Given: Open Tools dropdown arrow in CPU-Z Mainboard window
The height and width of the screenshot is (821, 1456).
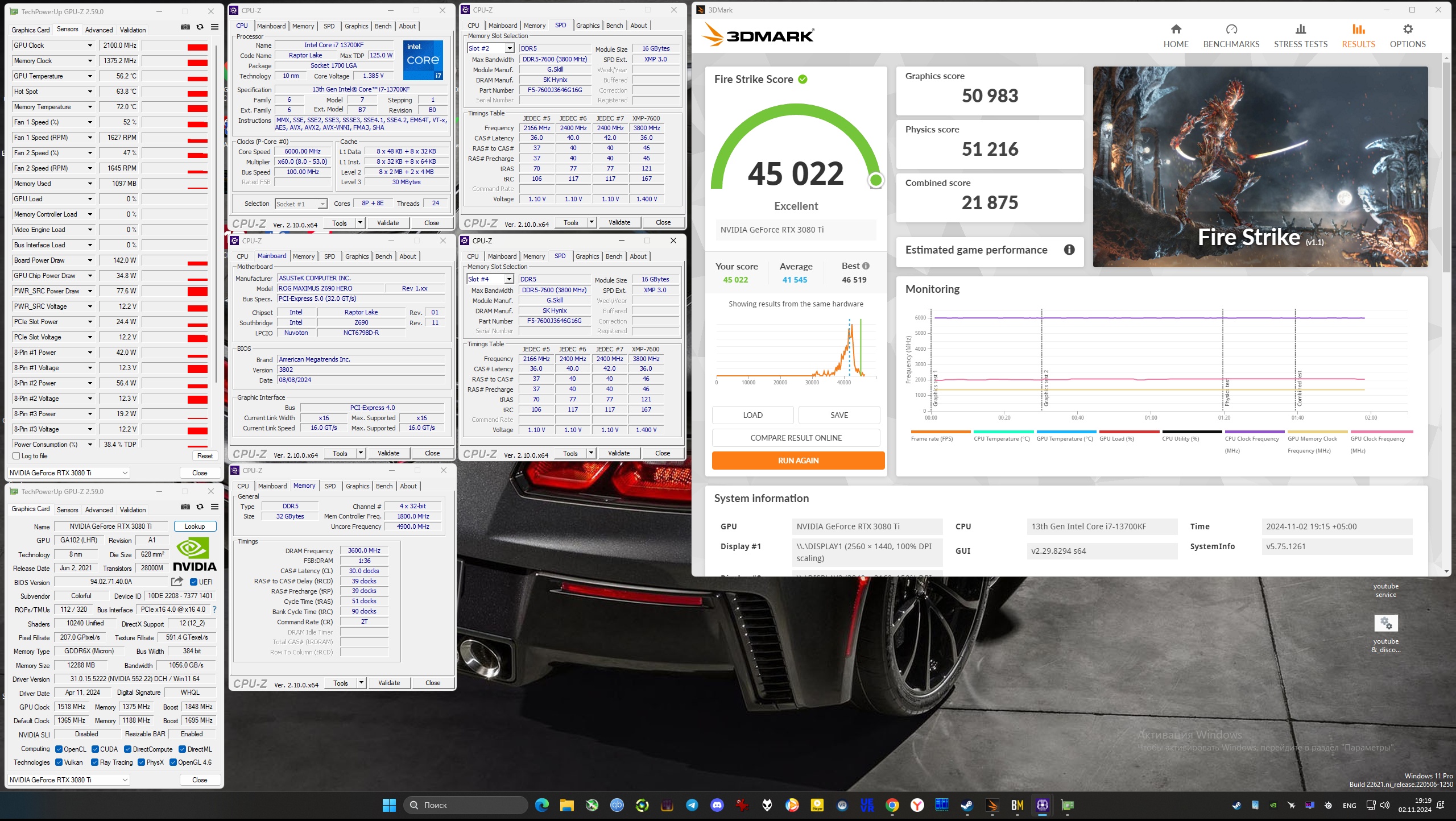Looking at the screenshot, I should (360, 453).
